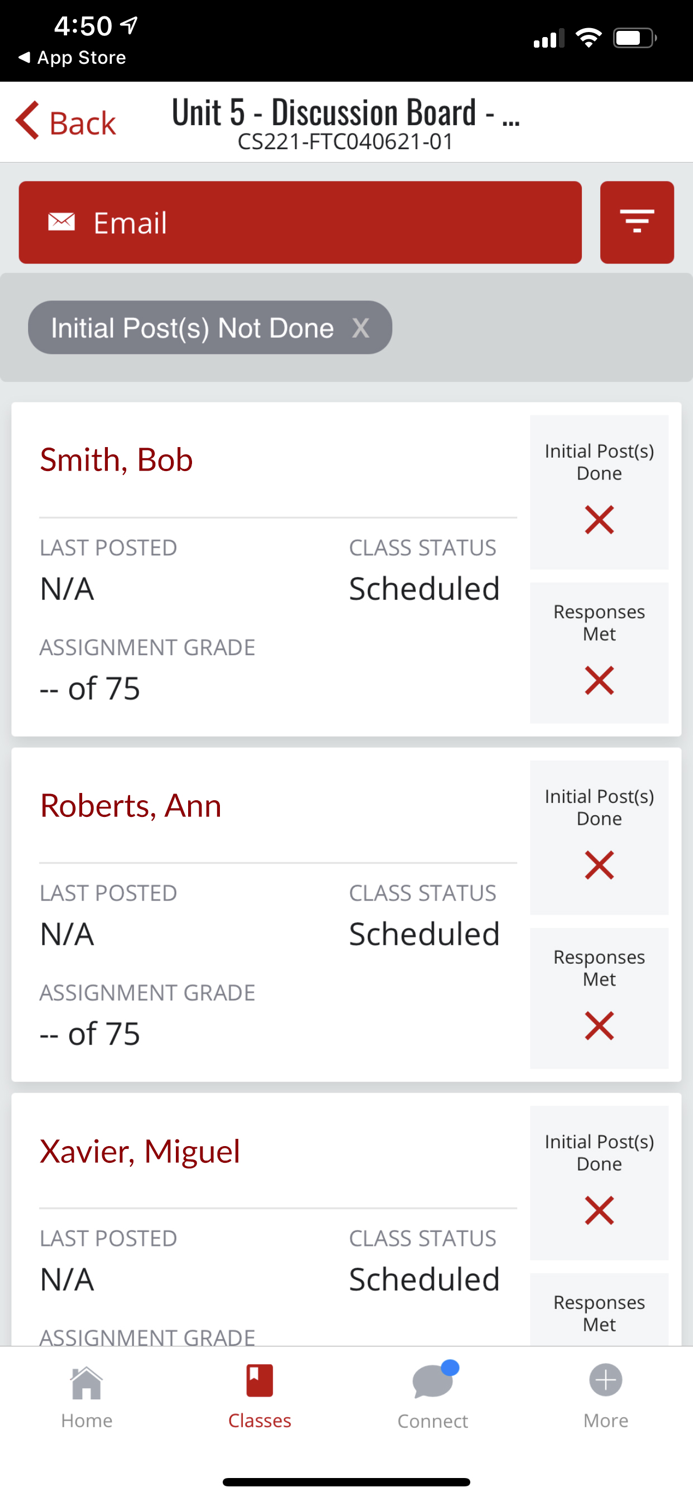693x1500 pixels.
Task: Open More via plus icon
Action: click(x=605, y=1381)
